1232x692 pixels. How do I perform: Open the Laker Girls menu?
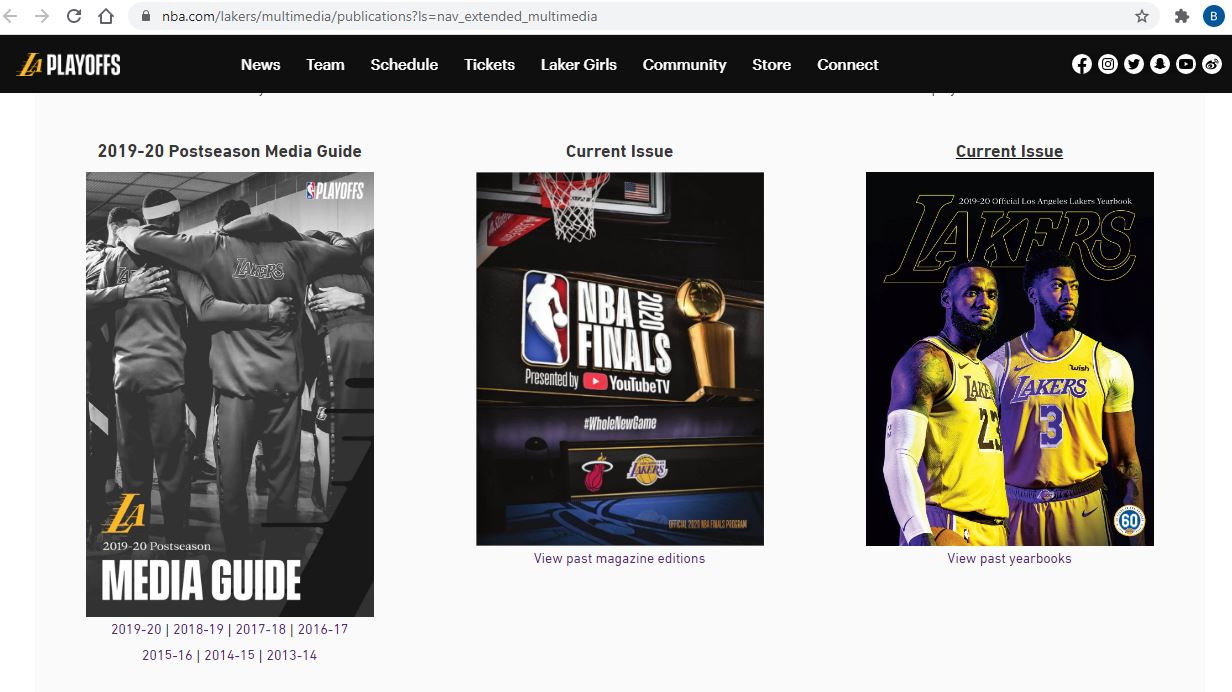[579, 65]
